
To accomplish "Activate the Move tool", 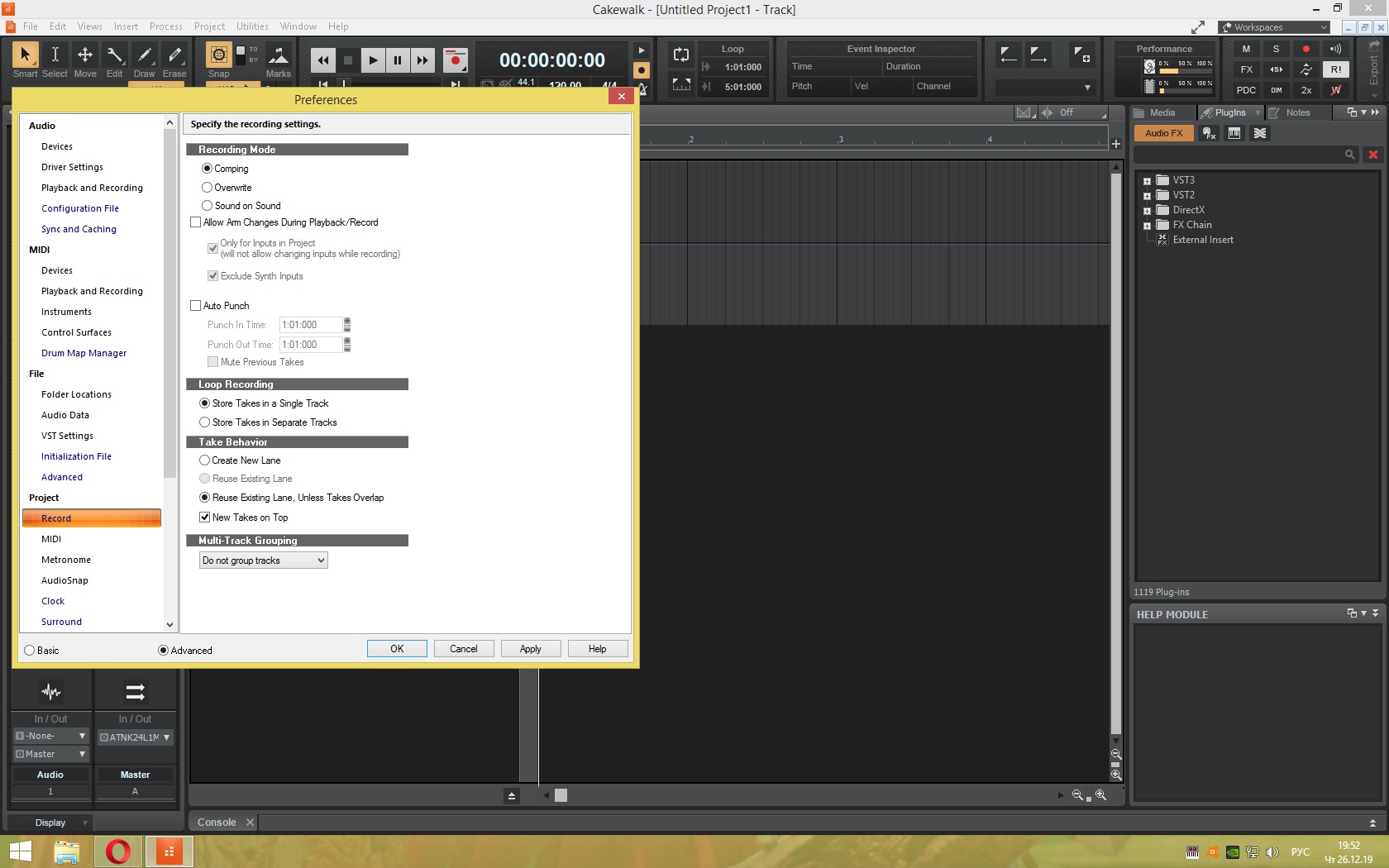I will 85,60.
